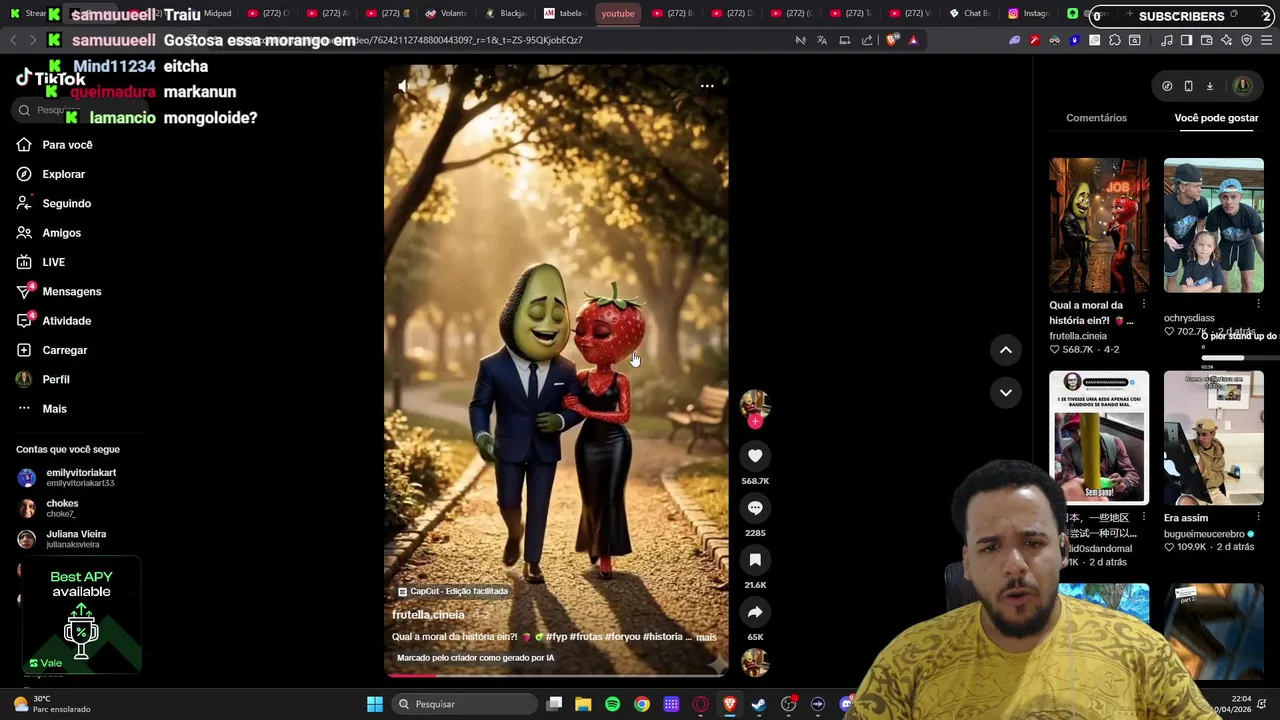This screenshot has width=1280, height=720.
Task: Open Atividade in the TikTok sidebar
Action: click(66, 321)
